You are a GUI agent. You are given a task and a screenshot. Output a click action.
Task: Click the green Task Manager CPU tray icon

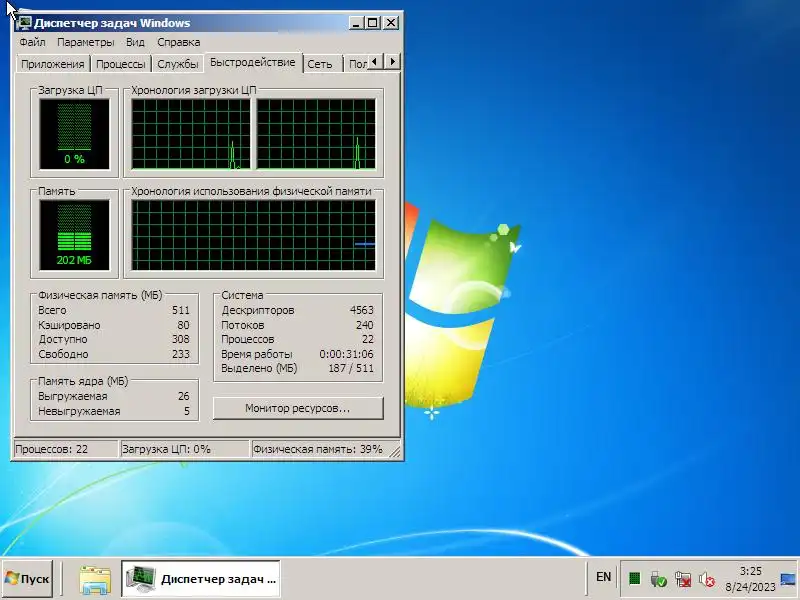tap(635, 579)
